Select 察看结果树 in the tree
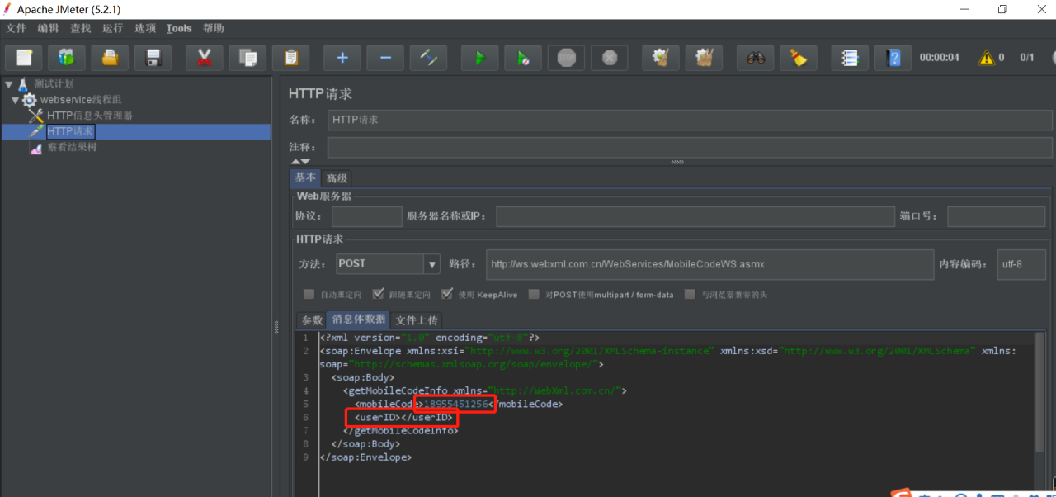 pyautogui.click(x=72, y=147)
